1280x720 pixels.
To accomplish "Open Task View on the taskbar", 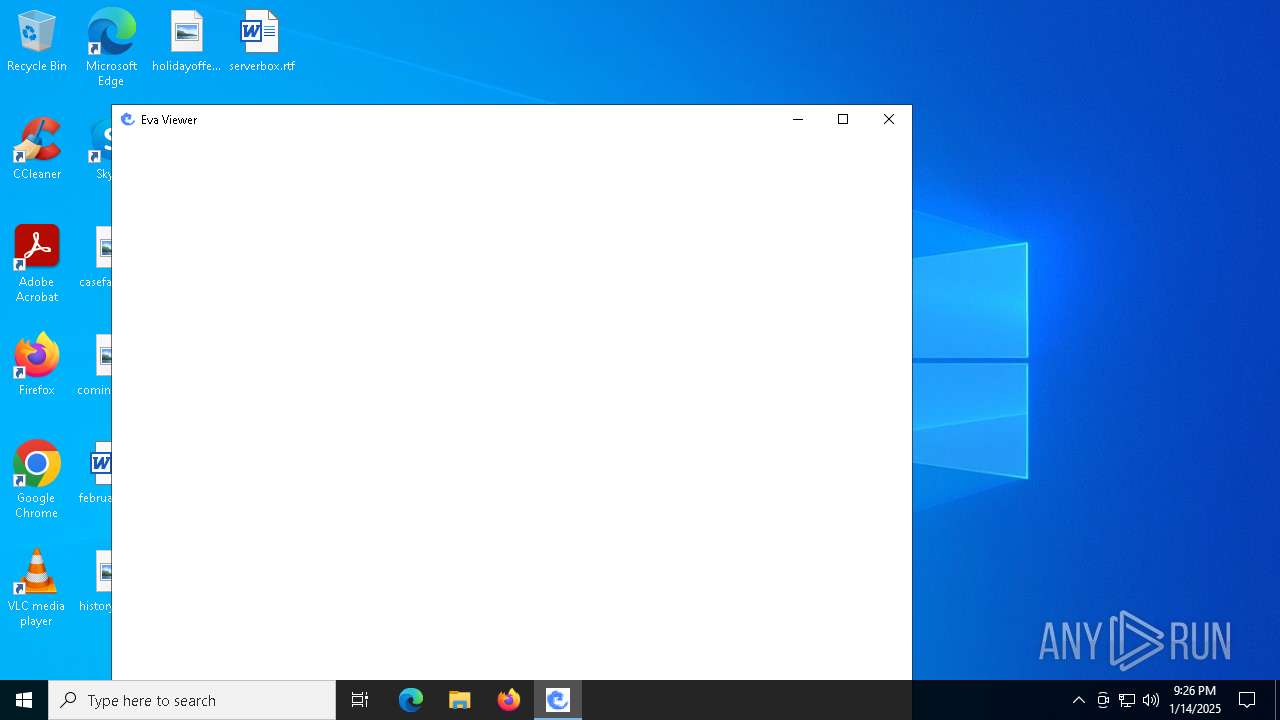I will click(x=360, y=700).
